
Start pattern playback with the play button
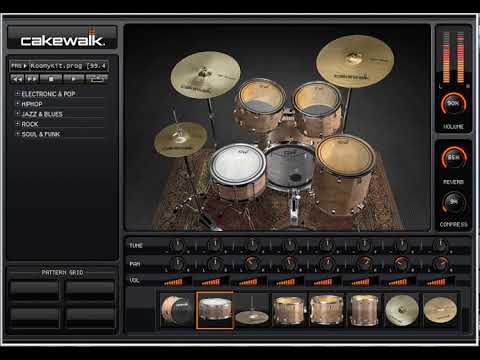coord(74,79)
